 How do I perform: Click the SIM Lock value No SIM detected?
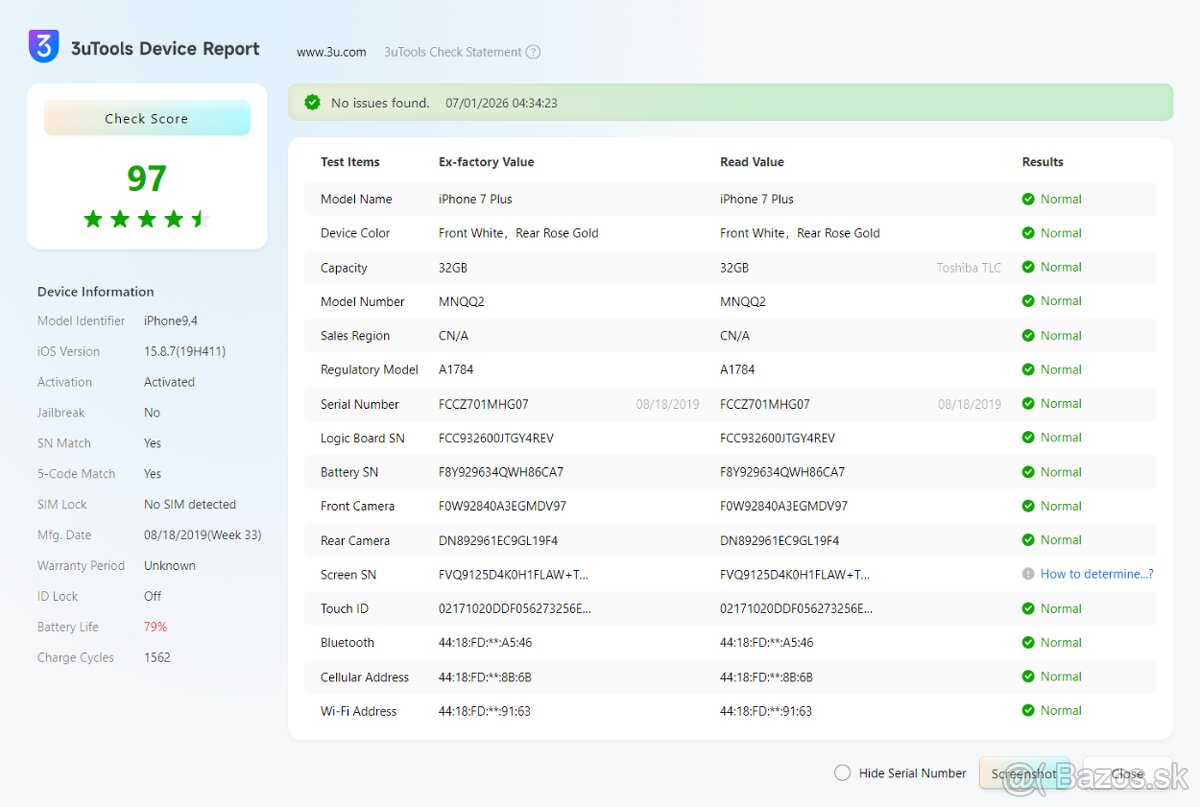click(190, 505)
